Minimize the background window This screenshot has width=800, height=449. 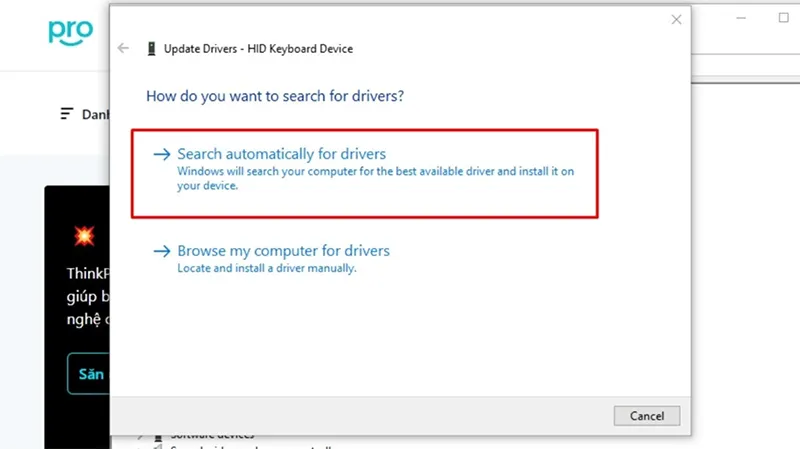[x=740, y=18]
